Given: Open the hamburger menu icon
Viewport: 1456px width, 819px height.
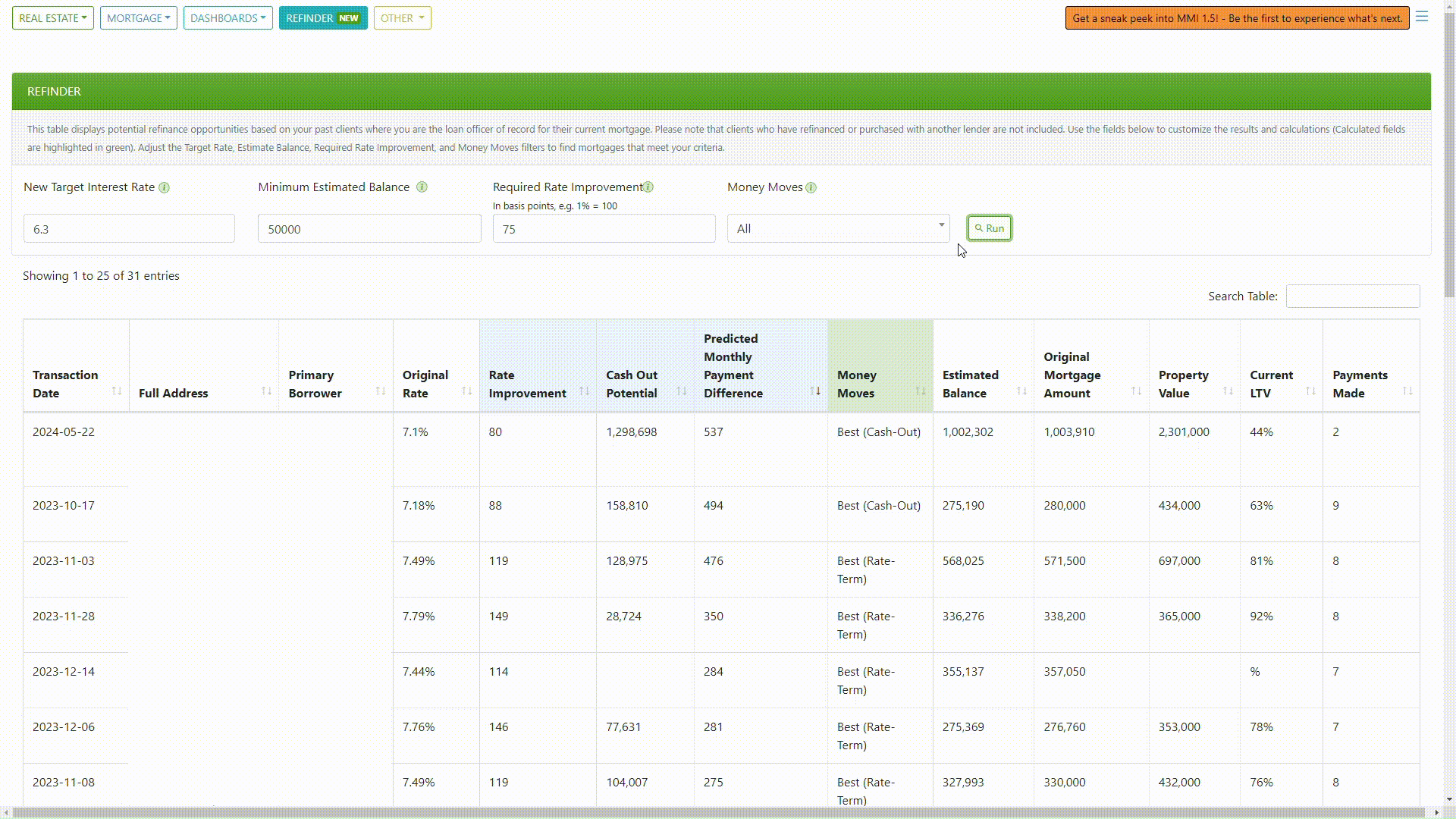Looking at the screenshot, I should (x=1422, y=17).
